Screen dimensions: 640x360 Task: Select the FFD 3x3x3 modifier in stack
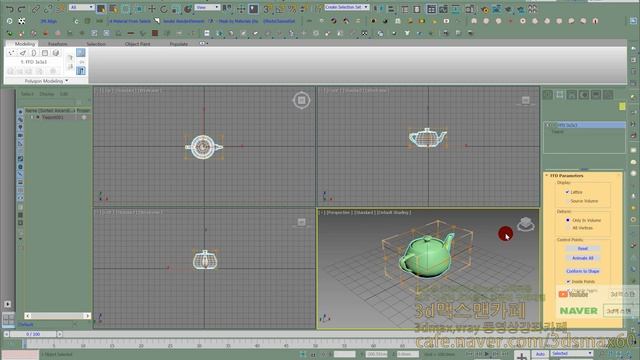(585, 125)
